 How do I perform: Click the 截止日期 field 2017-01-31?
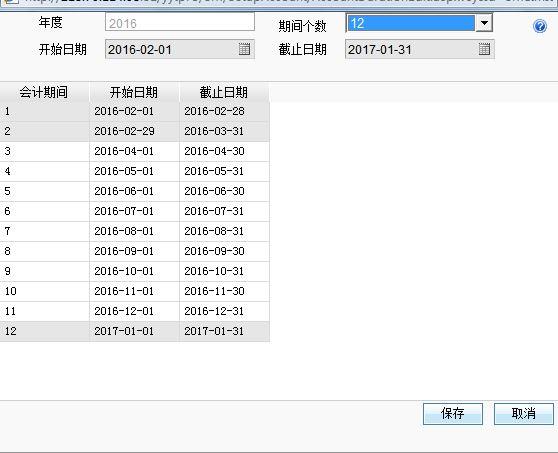(x=420, y=49)
